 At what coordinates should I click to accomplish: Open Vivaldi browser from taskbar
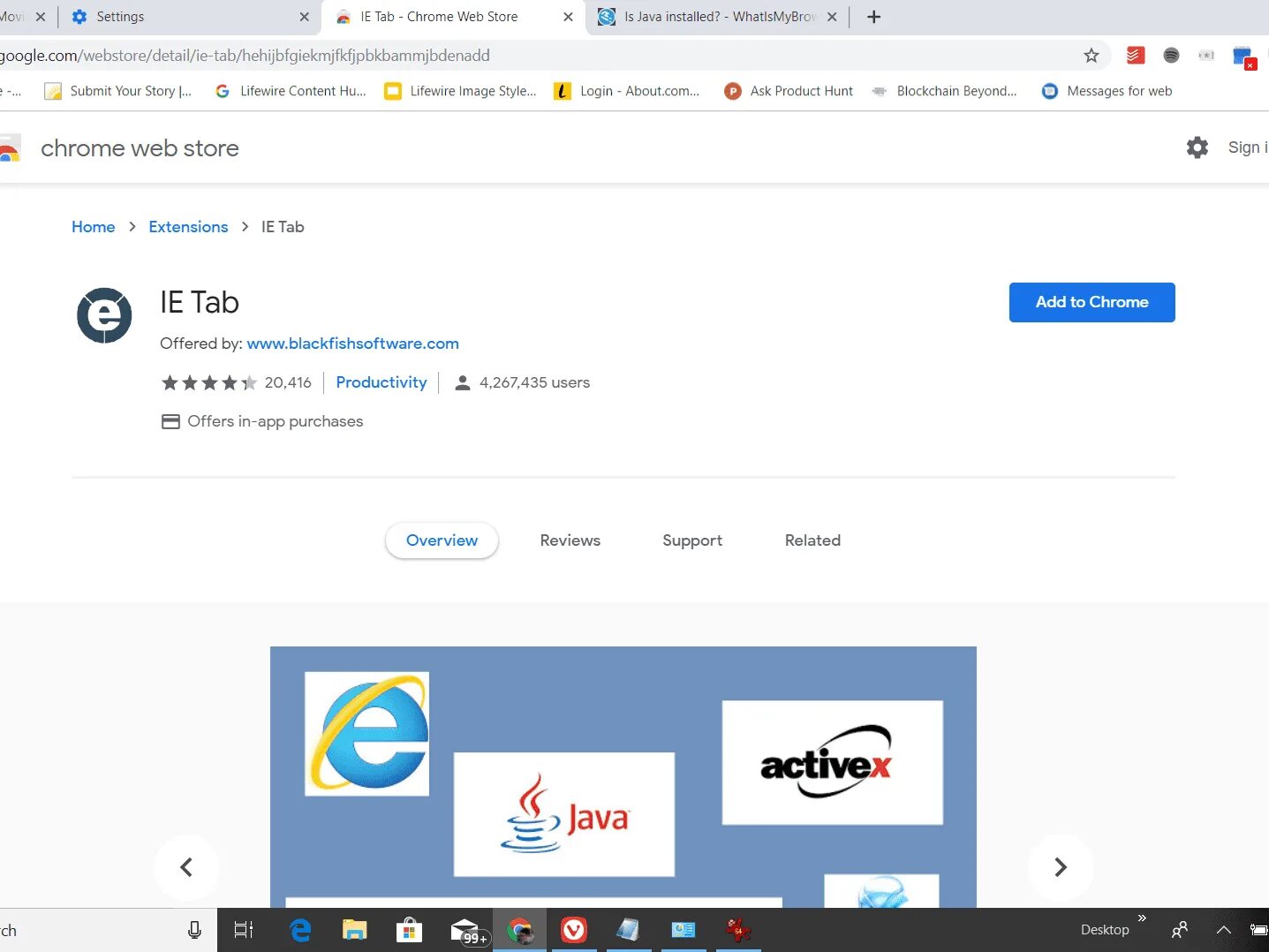click(574, 930)
